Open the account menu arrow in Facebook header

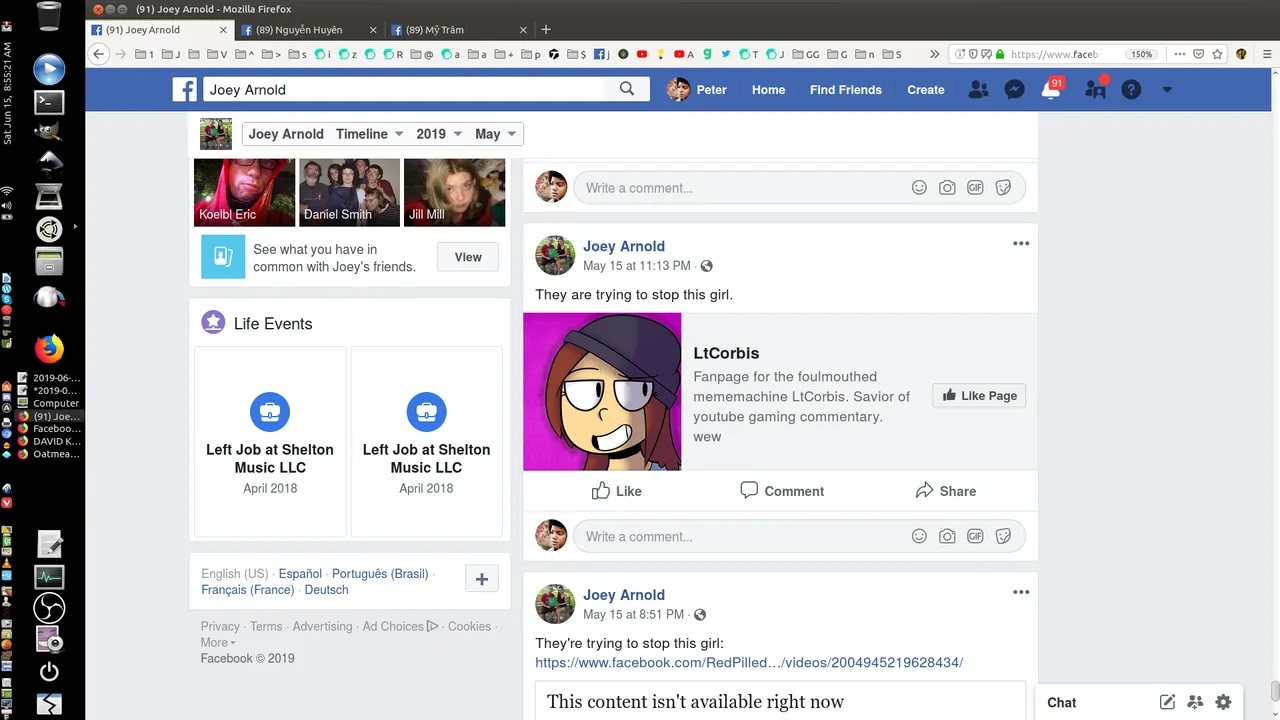(1167, 90)
